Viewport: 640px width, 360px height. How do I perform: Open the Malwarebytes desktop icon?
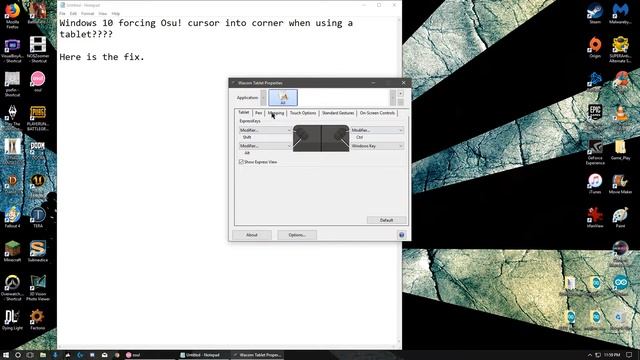tap(620, 13)
